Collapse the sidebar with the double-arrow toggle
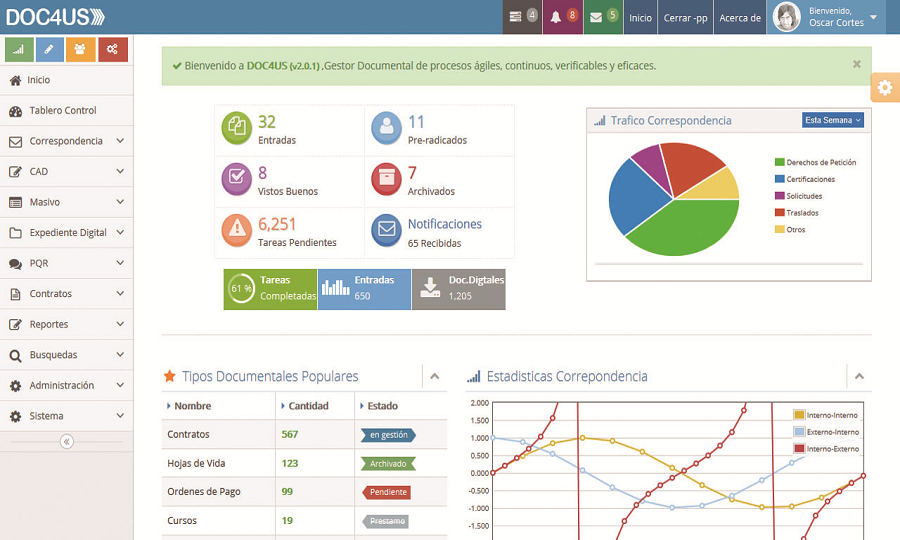The image size is (900, 540). coord(66,441)
